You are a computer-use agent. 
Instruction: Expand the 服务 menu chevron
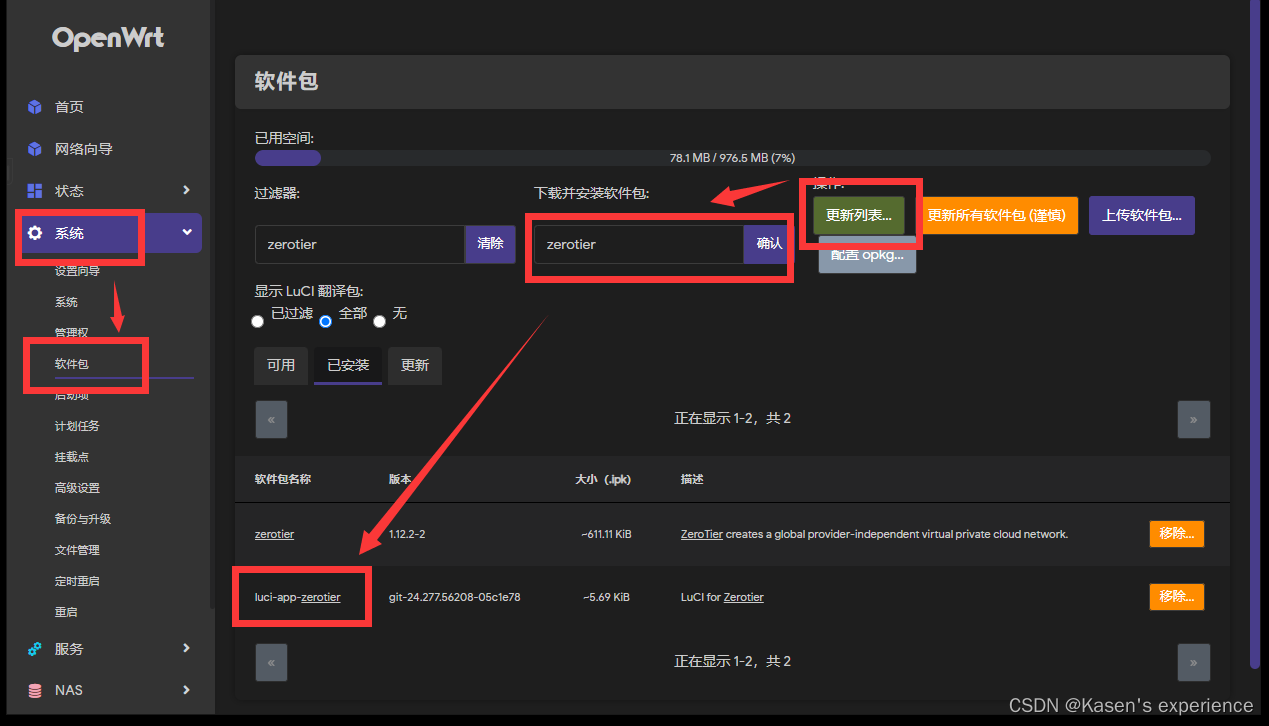click(186, 648)
